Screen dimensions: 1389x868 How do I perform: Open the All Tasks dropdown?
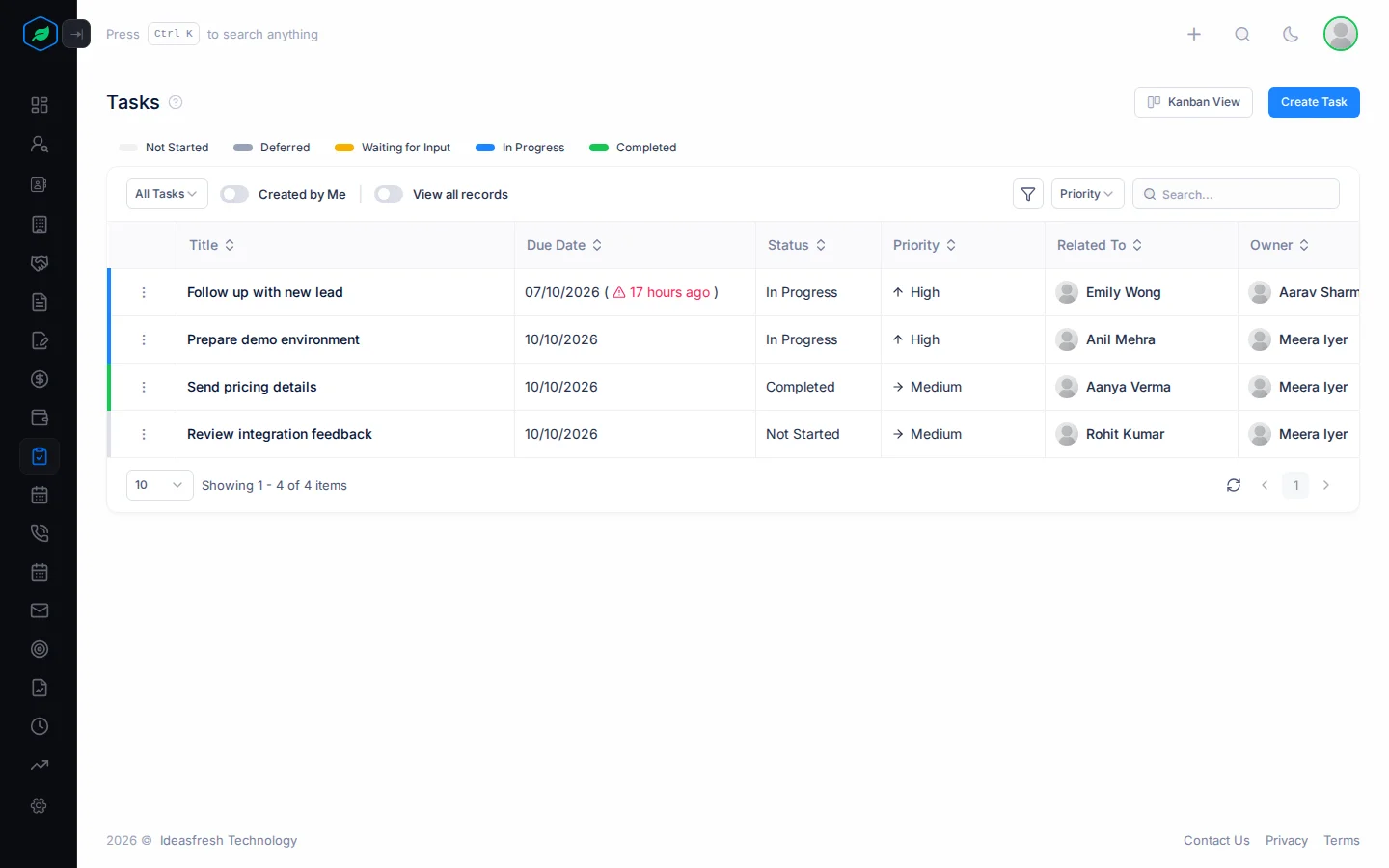[x=167, y=194]
